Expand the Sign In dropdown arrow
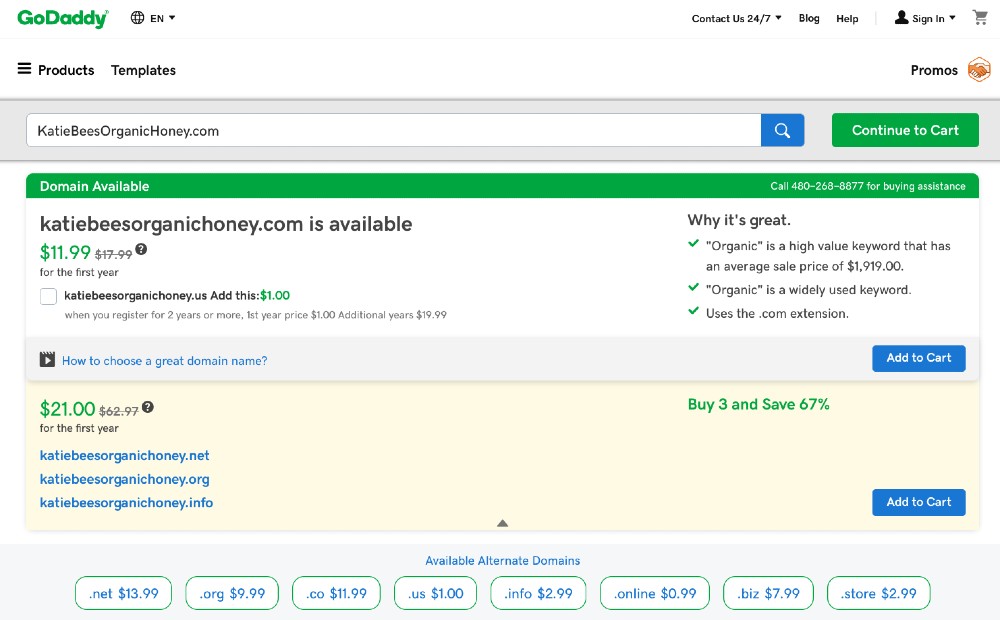The height and width of the screenshot is (620, 1000). pos(952,18)
